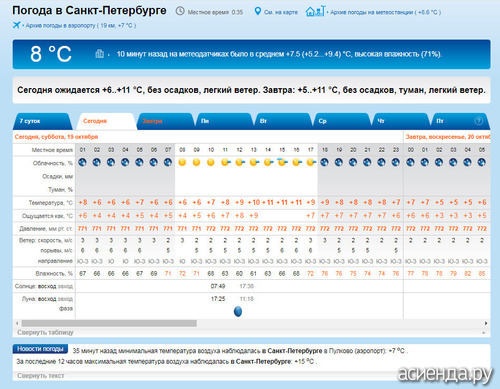
Task: Click 'Свернуть текст' to collapse news
Action: 40,376
